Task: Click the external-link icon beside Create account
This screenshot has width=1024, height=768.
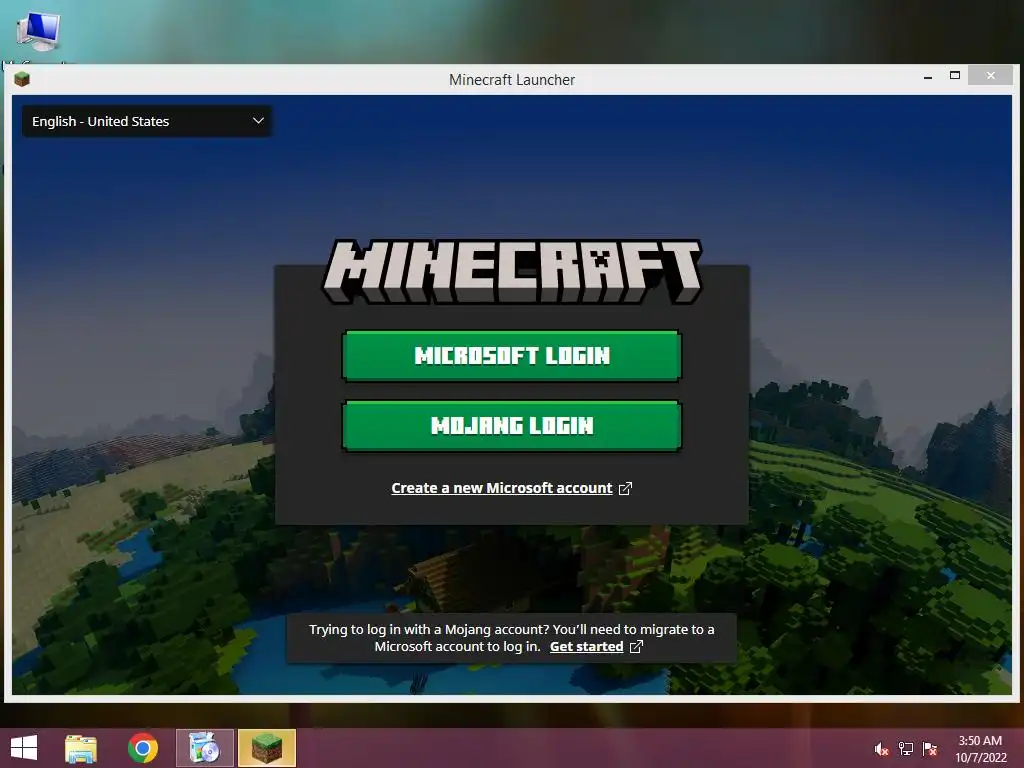Action: [625, 488]
